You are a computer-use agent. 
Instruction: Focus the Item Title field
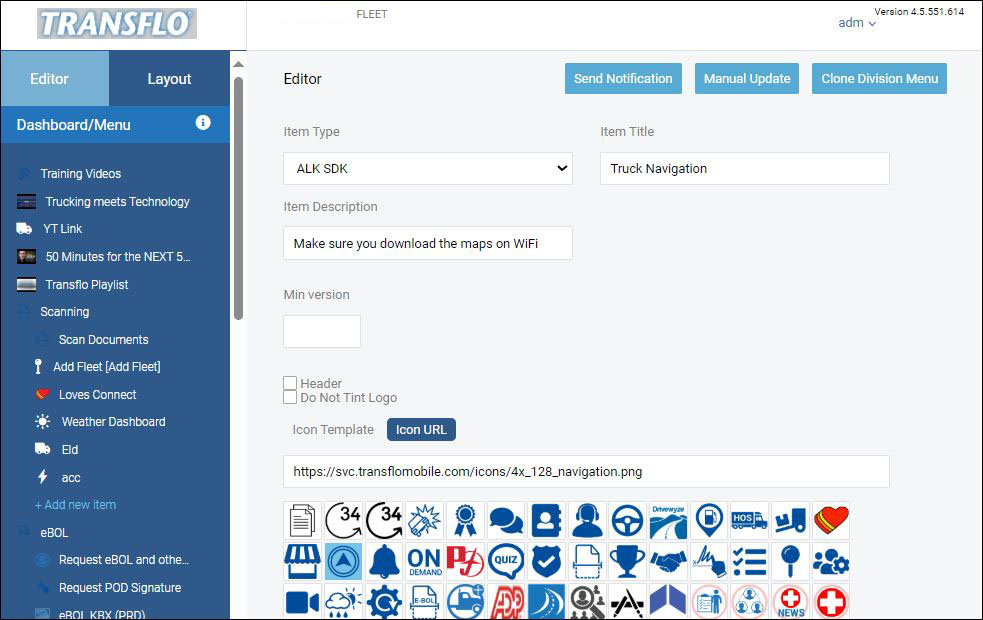(x=745, y=168)
